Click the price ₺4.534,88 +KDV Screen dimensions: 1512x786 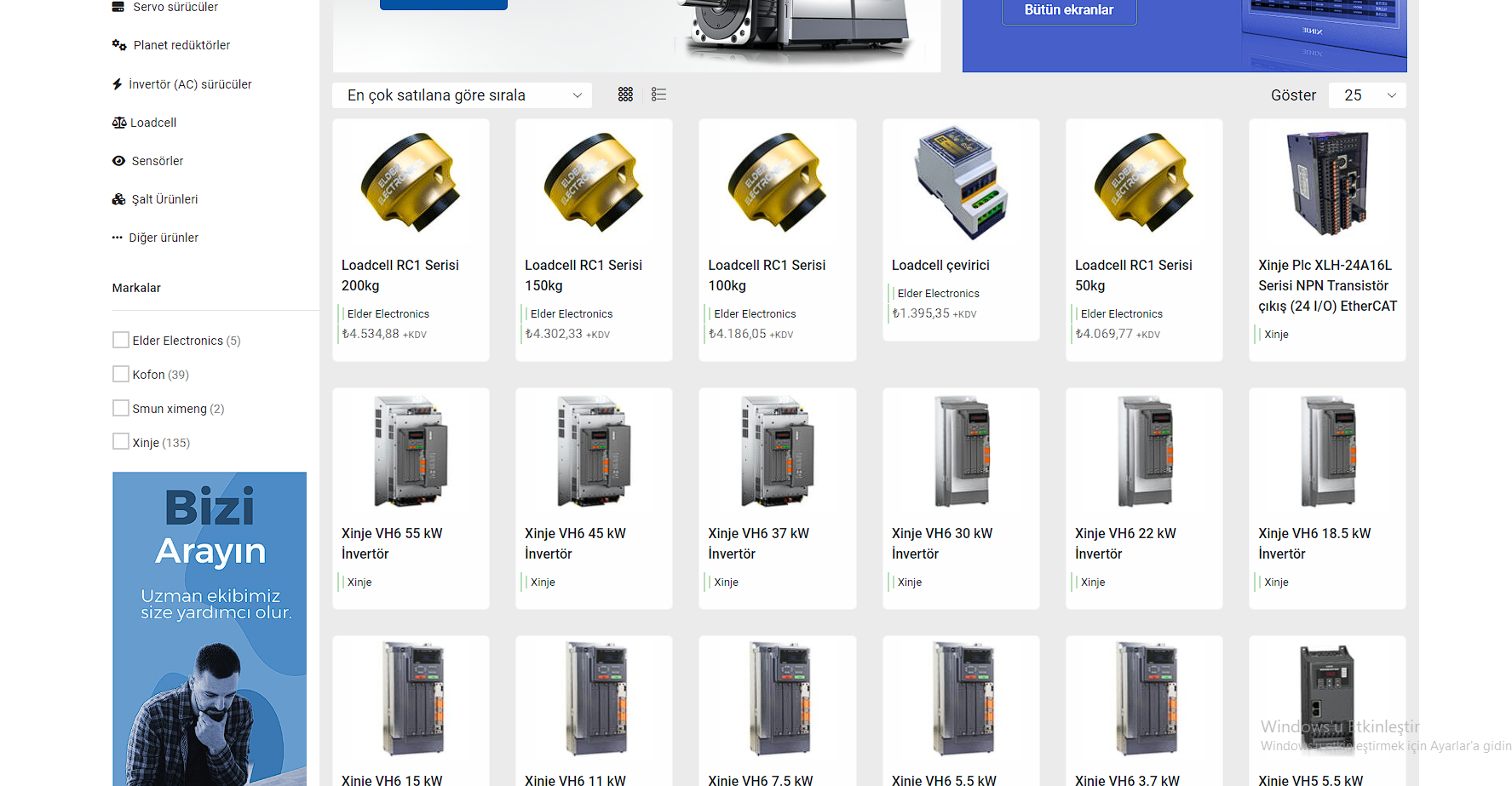coord(384,335)
